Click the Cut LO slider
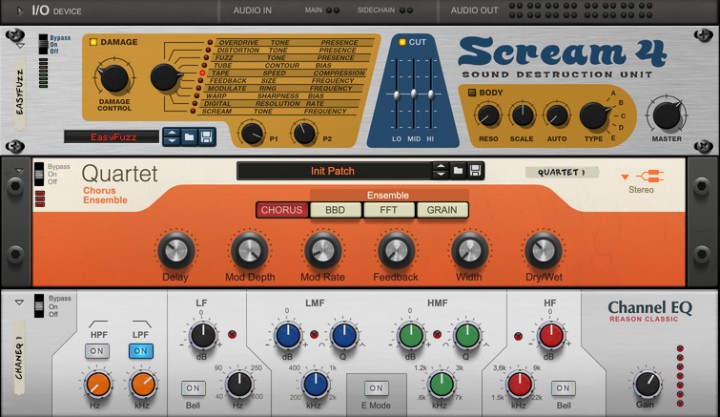This screenshot has width=720, height=417. tap(396, 95)
